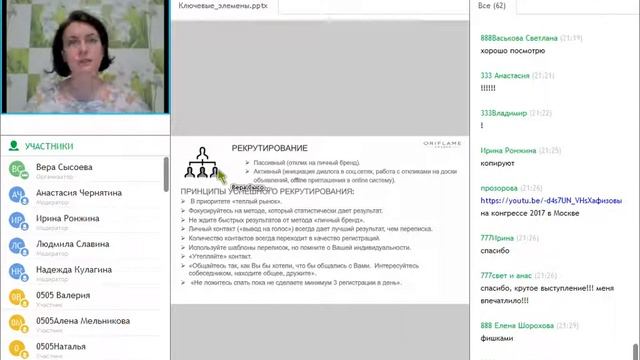This screenshot has width=640, height=360.
Task: Click chat sender 888Васькова Светлана
Action: (519, 38)
